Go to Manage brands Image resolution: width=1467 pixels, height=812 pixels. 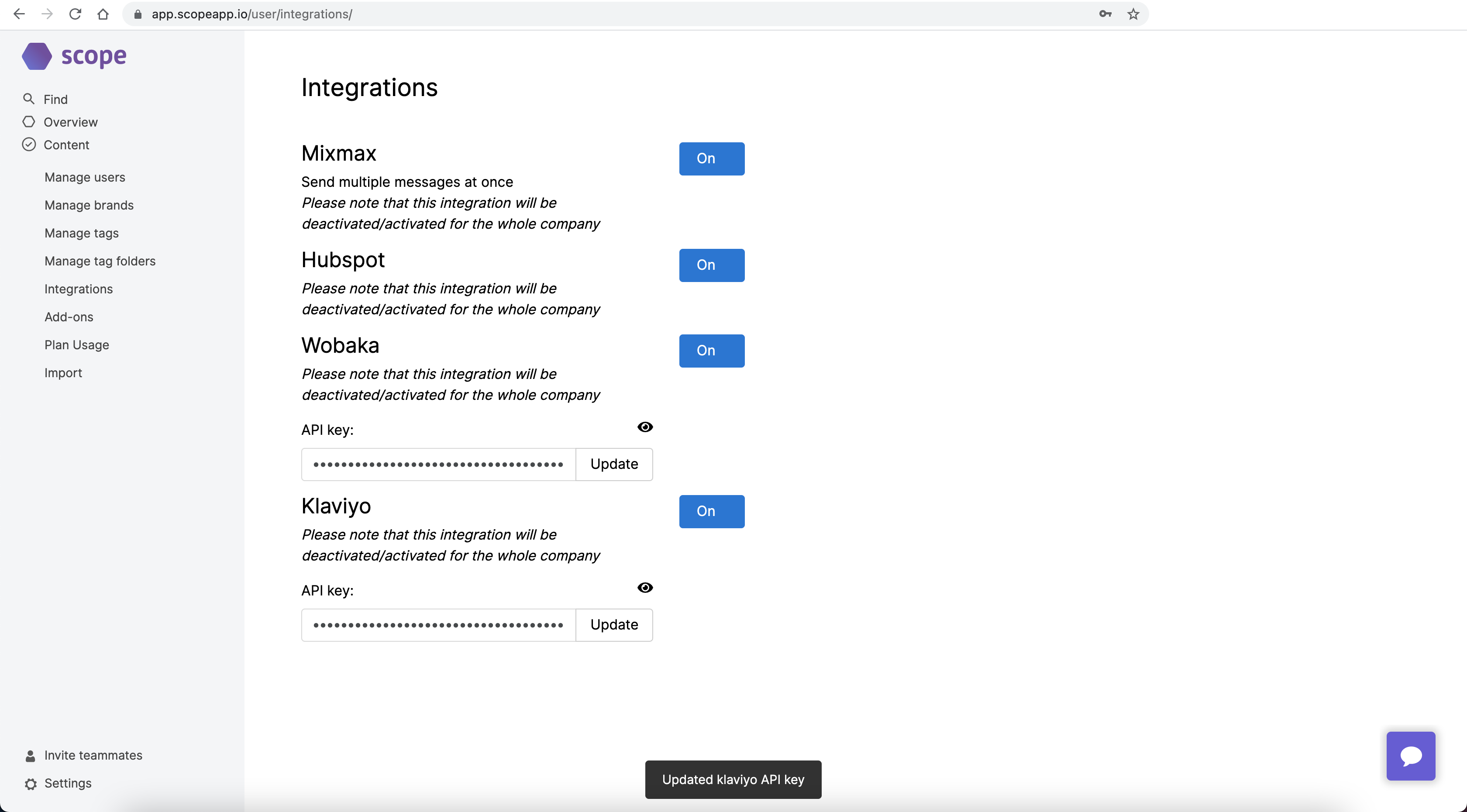[89, 205]
